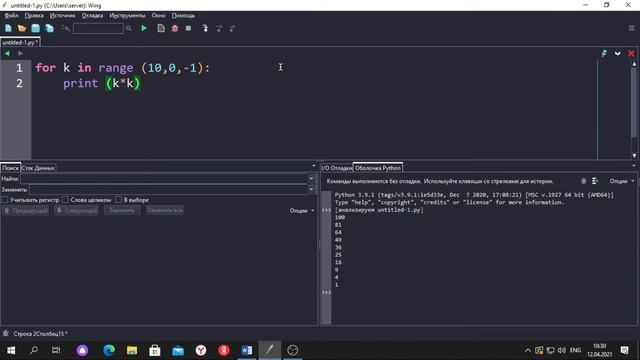Screen dimensions: 640x360
Task: Enable the 'Слова целиком' checkbox
Action: point(65,200)
